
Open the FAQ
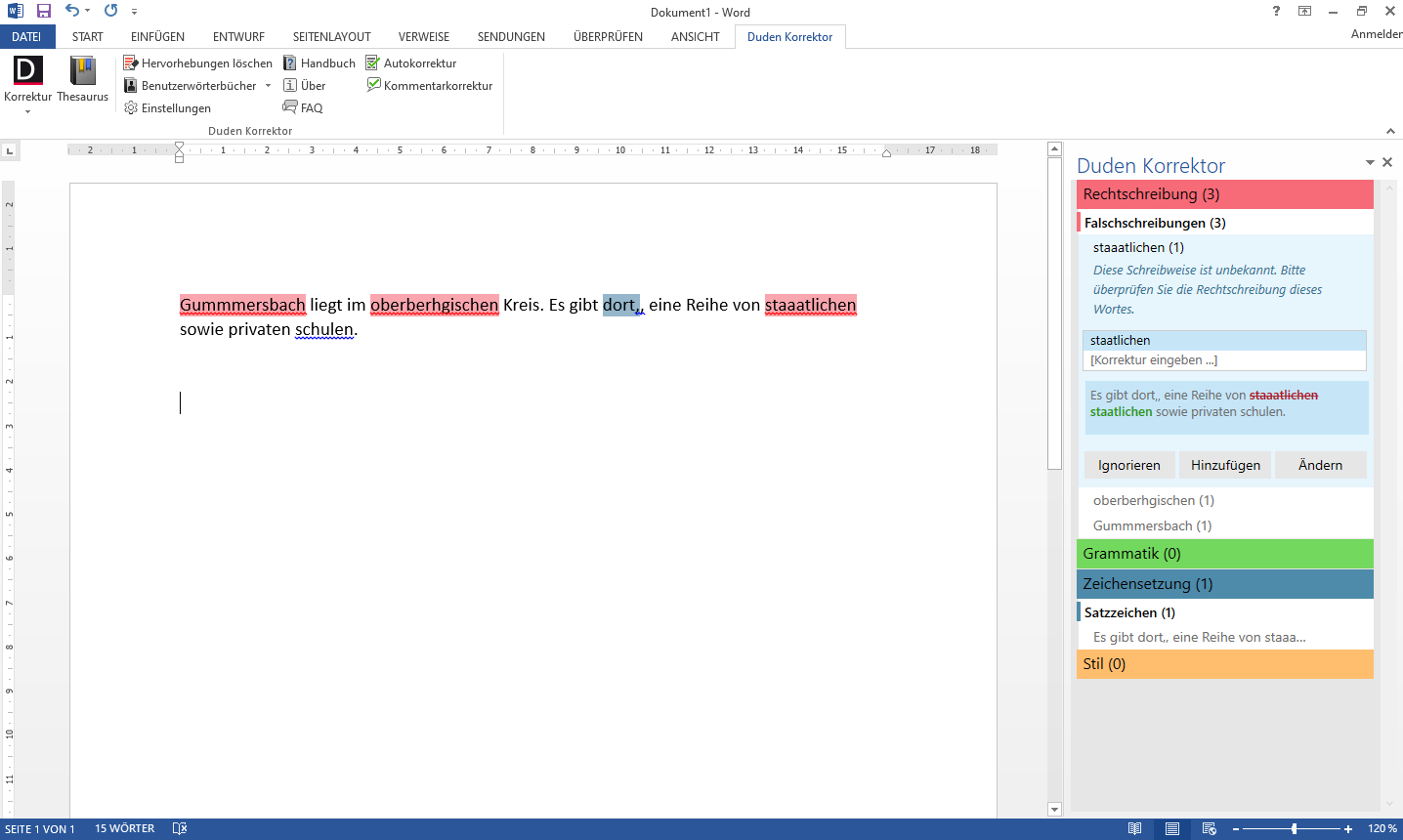pyautogui.click(x=303, y=107)
